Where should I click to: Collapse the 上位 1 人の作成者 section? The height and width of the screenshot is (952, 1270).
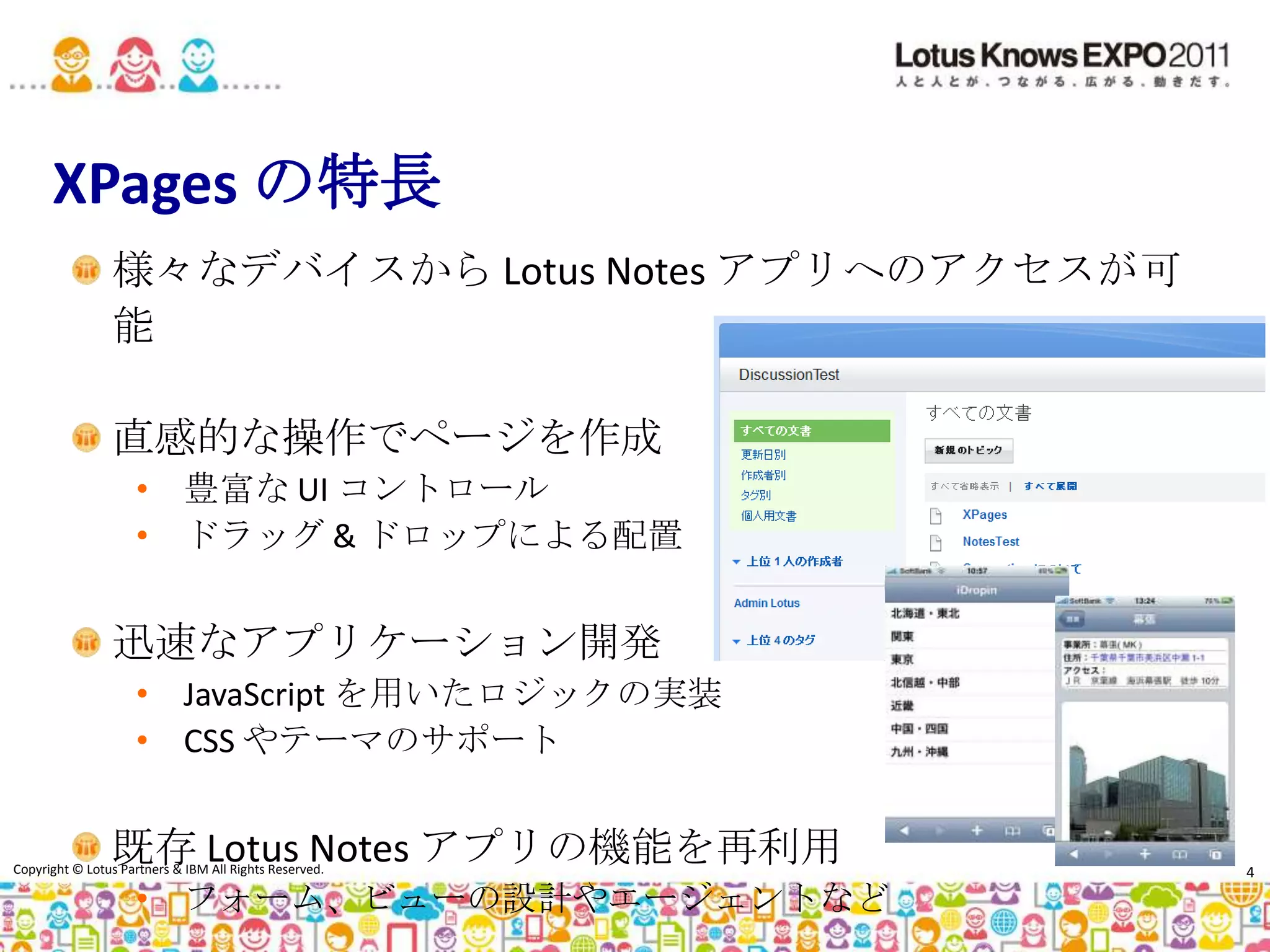(736, 562)
